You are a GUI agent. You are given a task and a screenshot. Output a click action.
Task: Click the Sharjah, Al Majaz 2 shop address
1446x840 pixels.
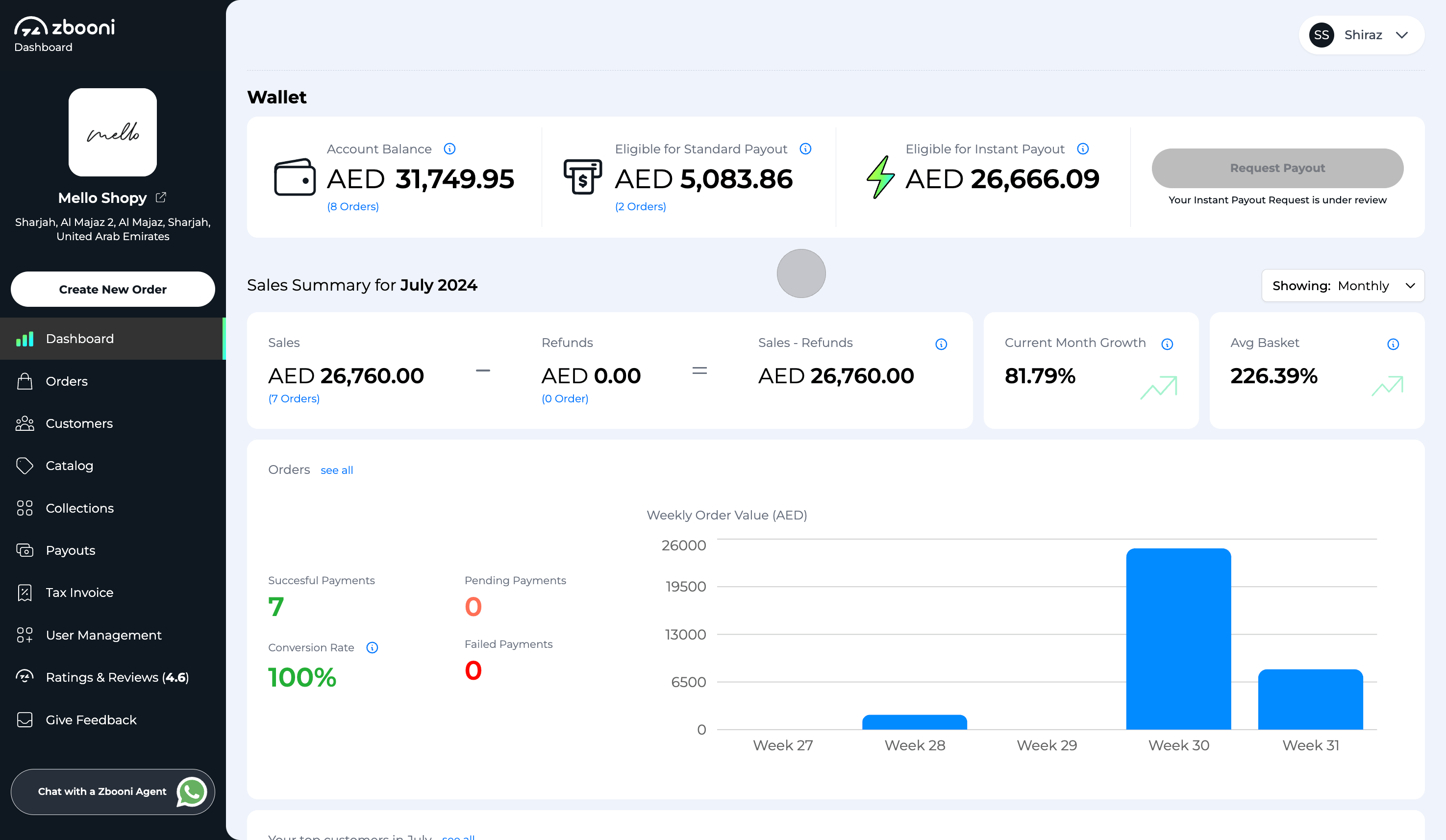click(112, 229)
